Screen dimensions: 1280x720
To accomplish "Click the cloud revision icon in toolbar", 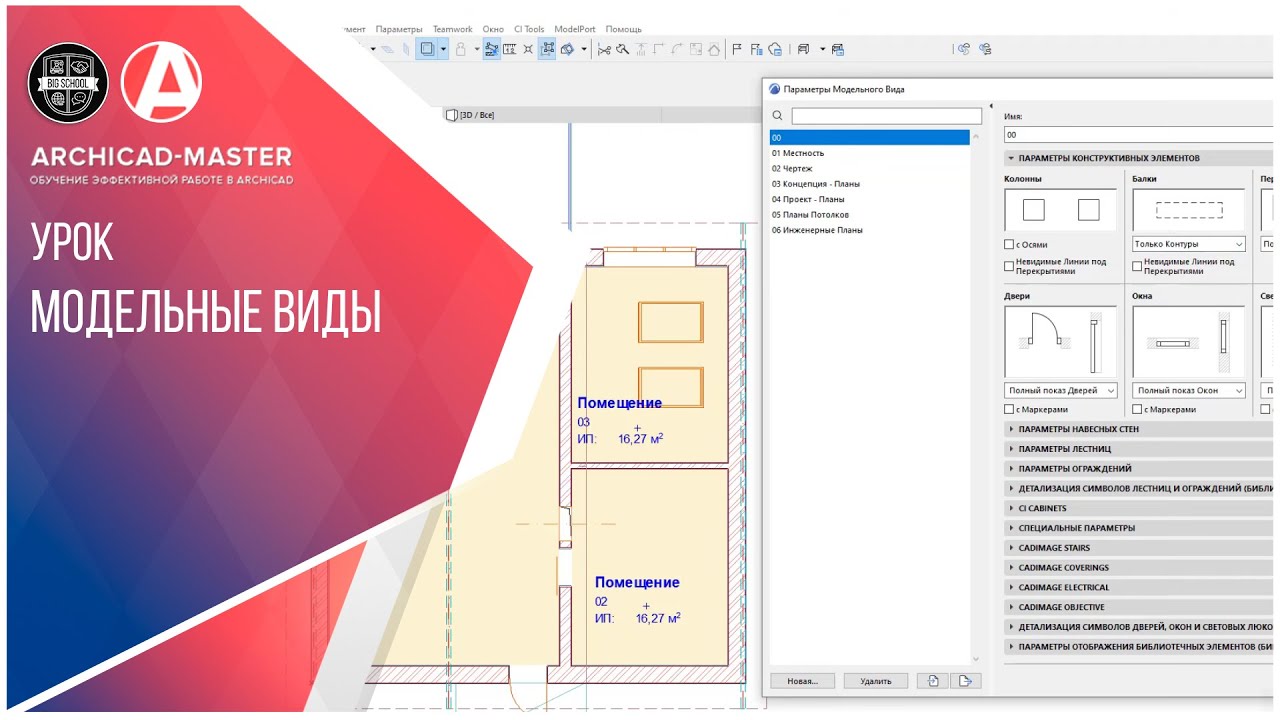I will click(x=775, y=48).
